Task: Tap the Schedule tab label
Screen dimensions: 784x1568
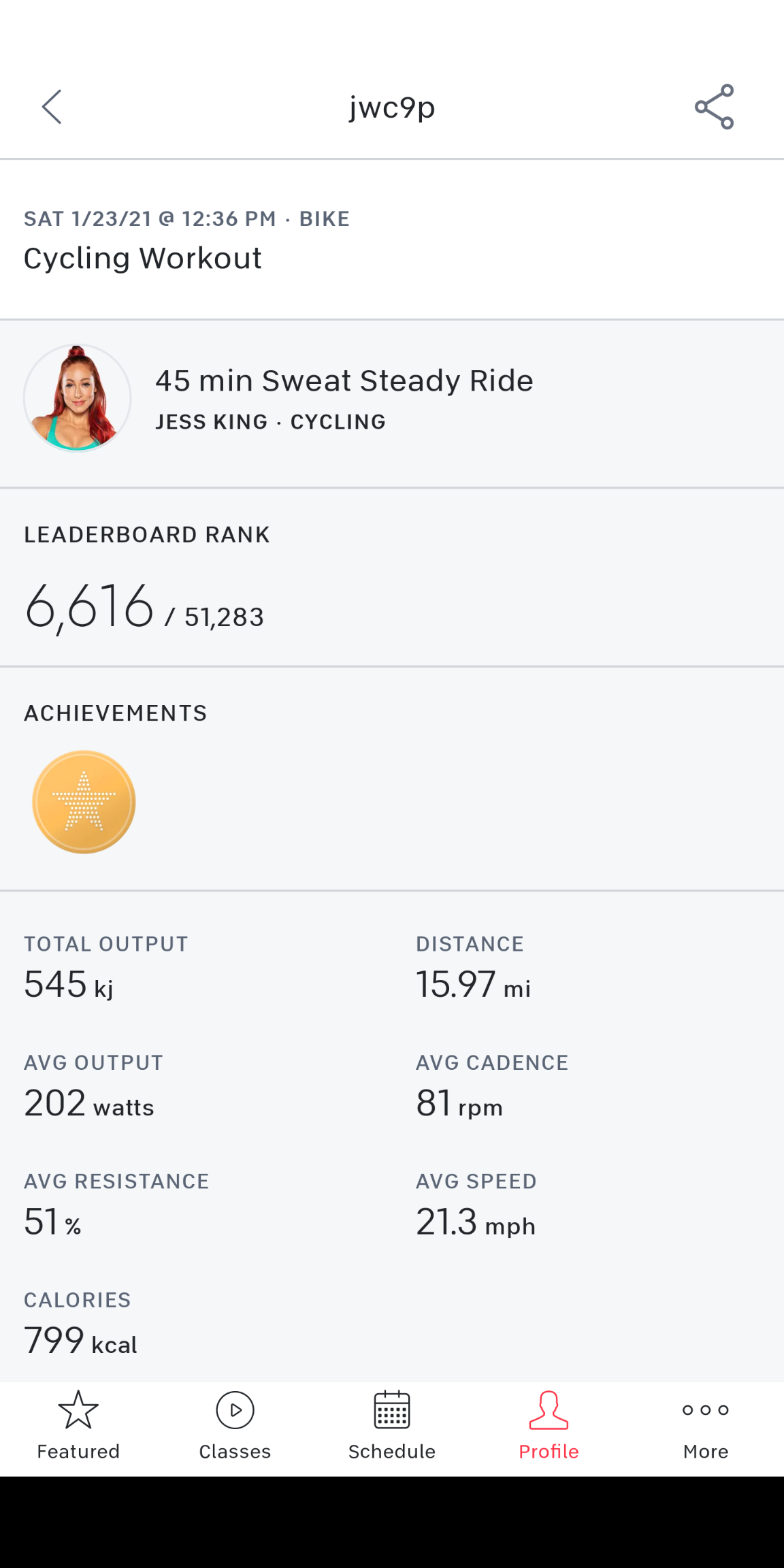Action: pos(392,1452)
